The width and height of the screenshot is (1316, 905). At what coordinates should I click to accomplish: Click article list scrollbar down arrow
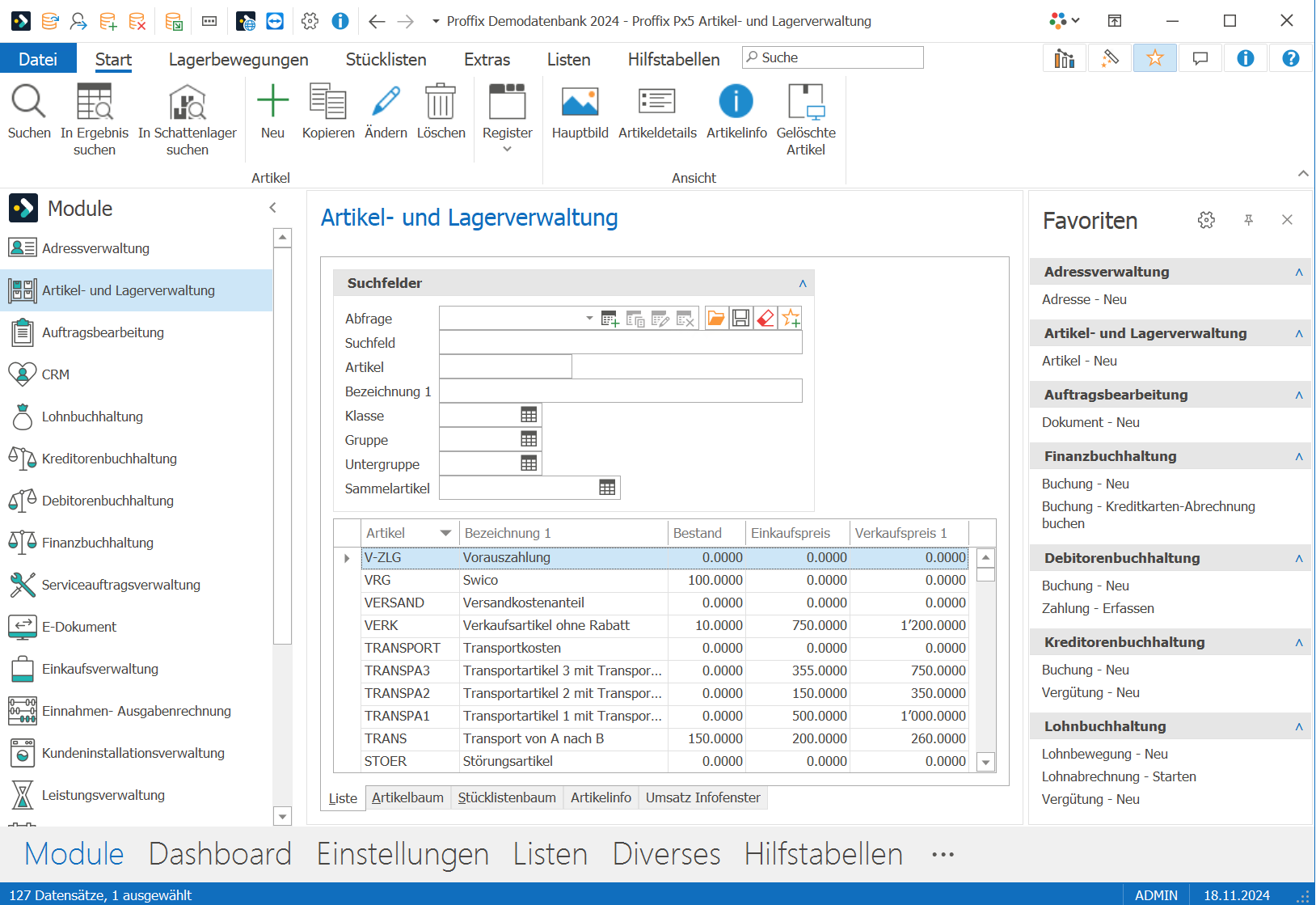click(x=985, y=762)
